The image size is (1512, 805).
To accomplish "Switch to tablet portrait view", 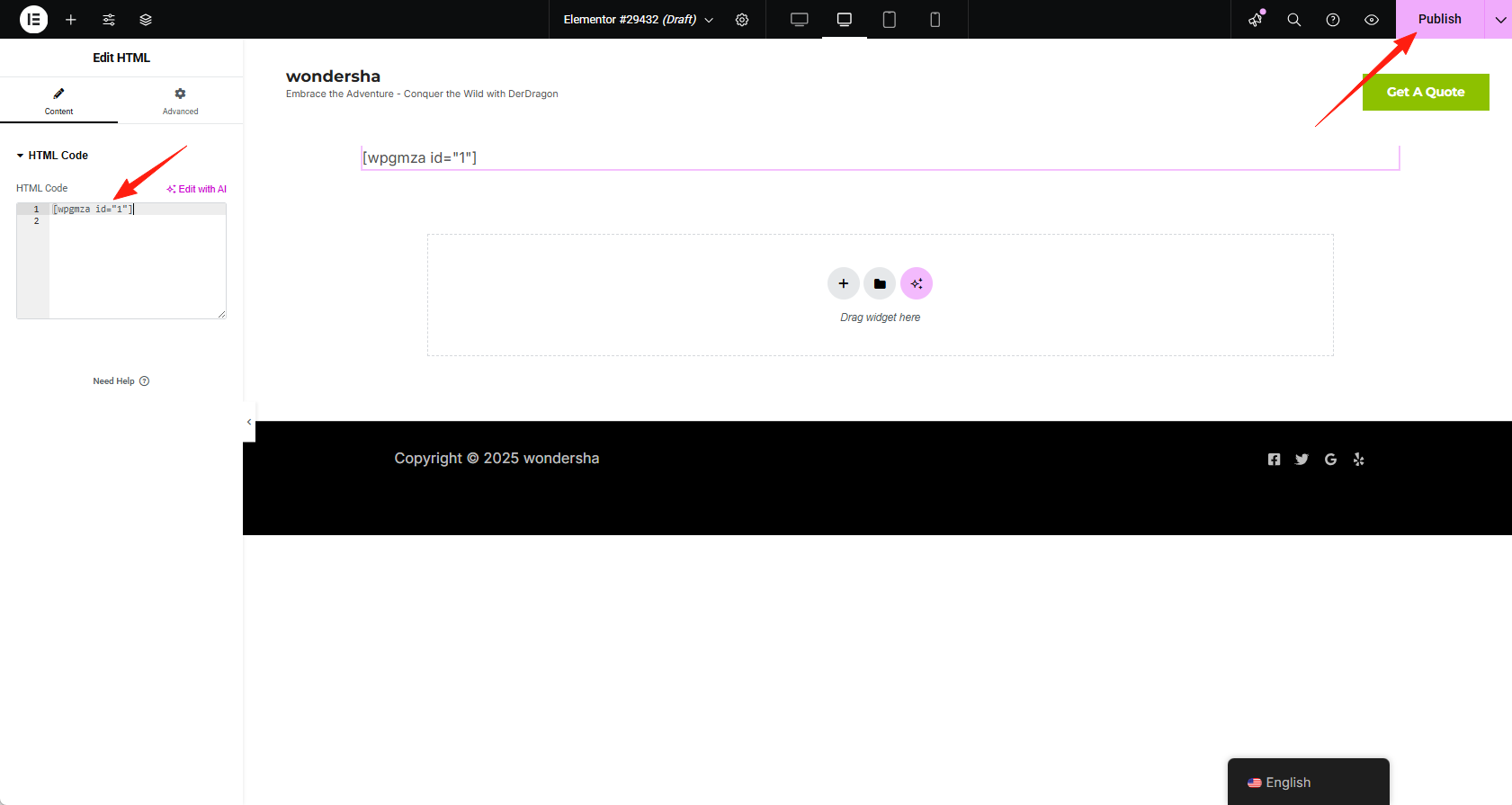I will (x=889, y=20).
